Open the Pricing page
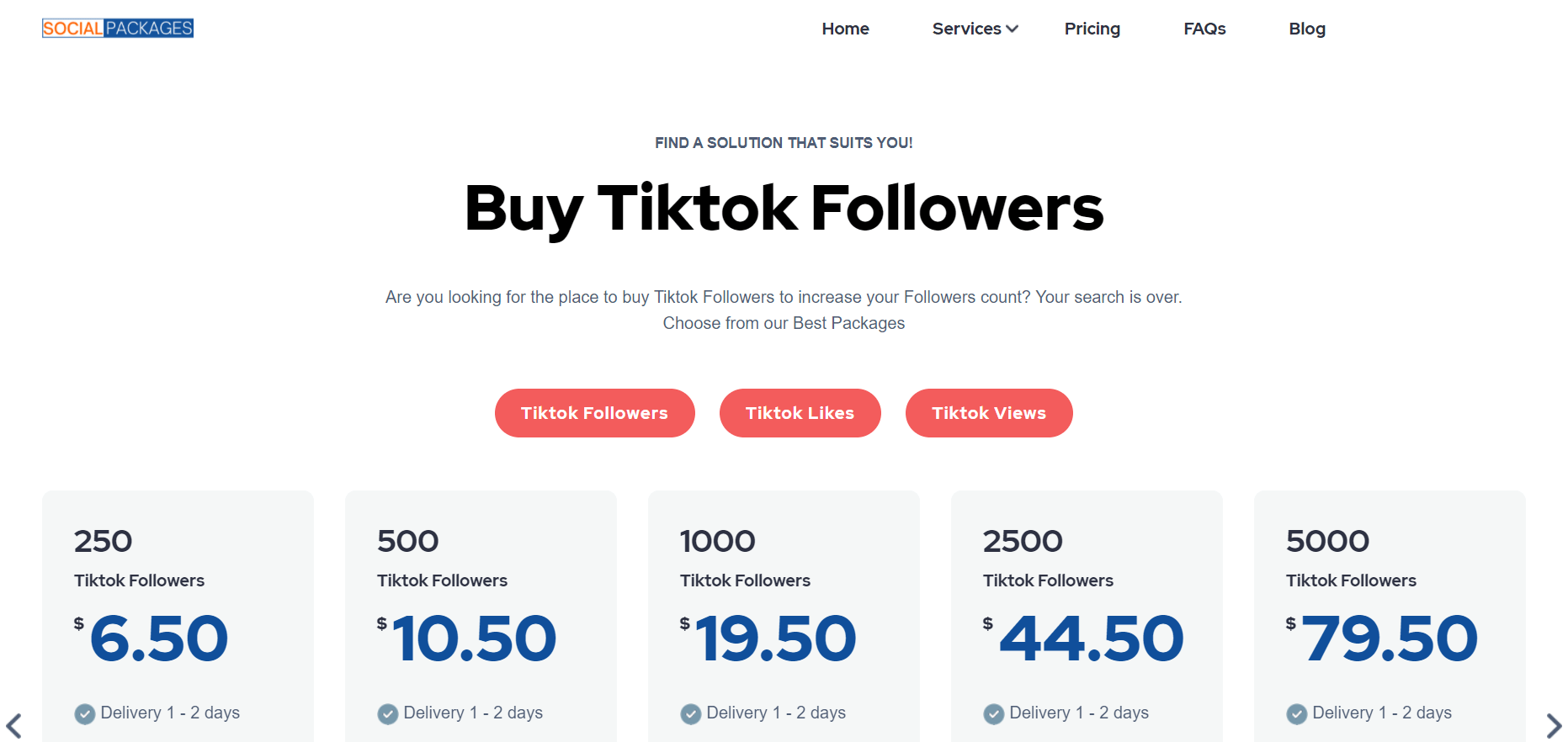This screenshot has height=742, width=1568. [1092, 29]
